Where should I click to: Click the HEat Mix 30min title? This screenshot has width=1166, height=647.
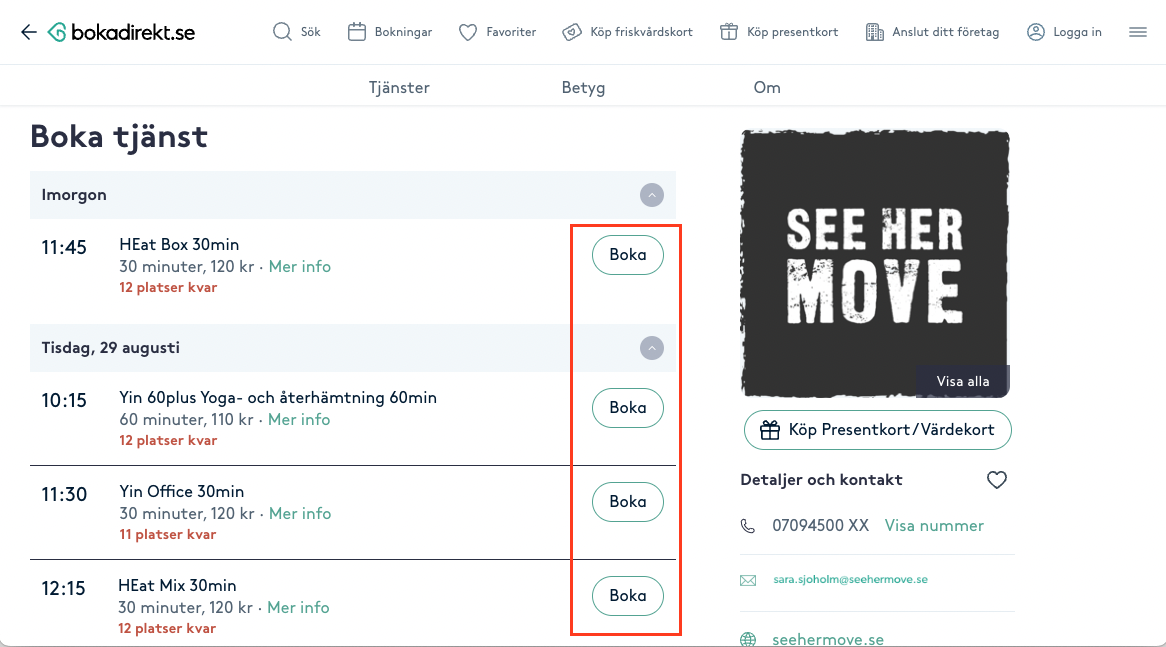[x=177, y=585]
